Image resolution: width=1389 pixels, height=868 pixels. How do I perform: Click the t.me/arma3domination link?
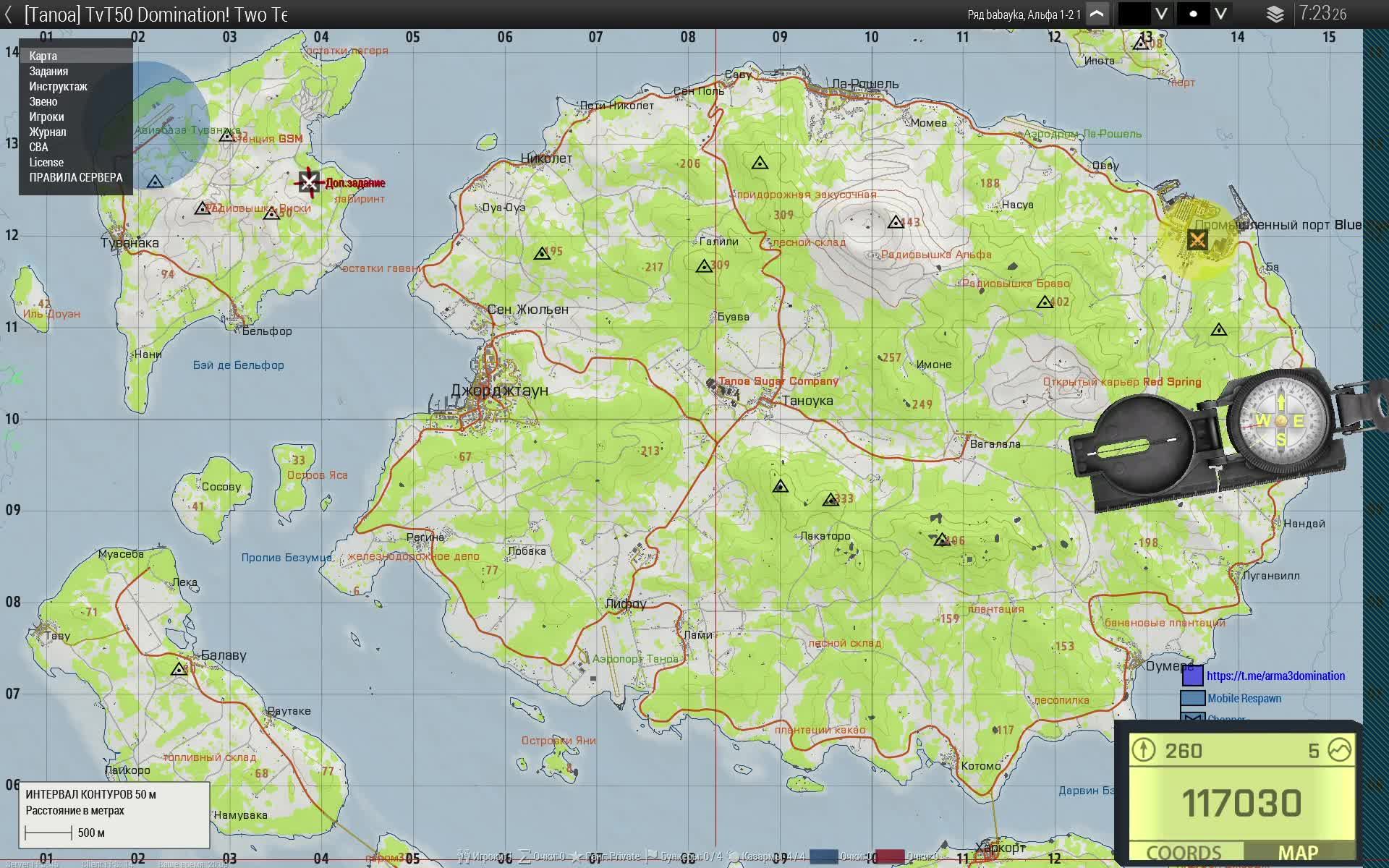(x=1275, y=676)
